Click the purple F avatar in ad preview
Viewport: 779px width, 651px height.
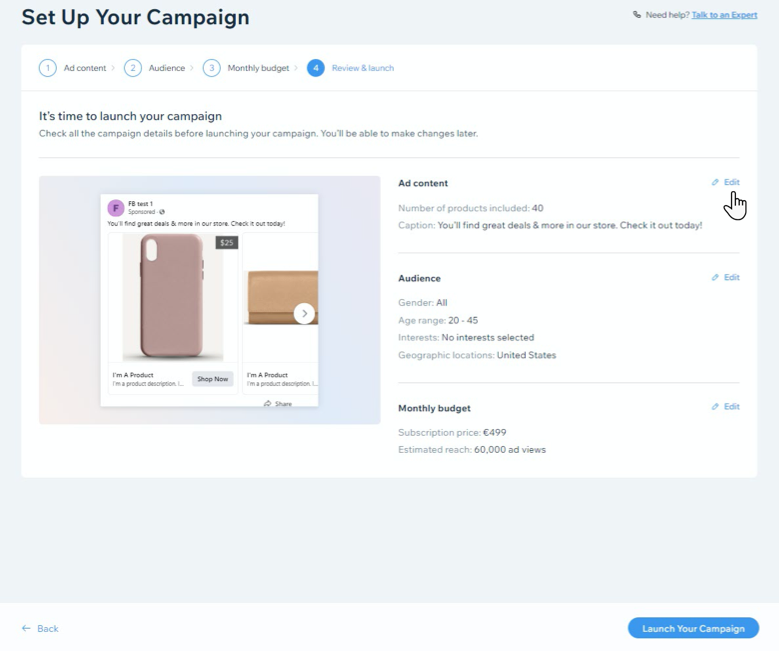coord(116,208)
